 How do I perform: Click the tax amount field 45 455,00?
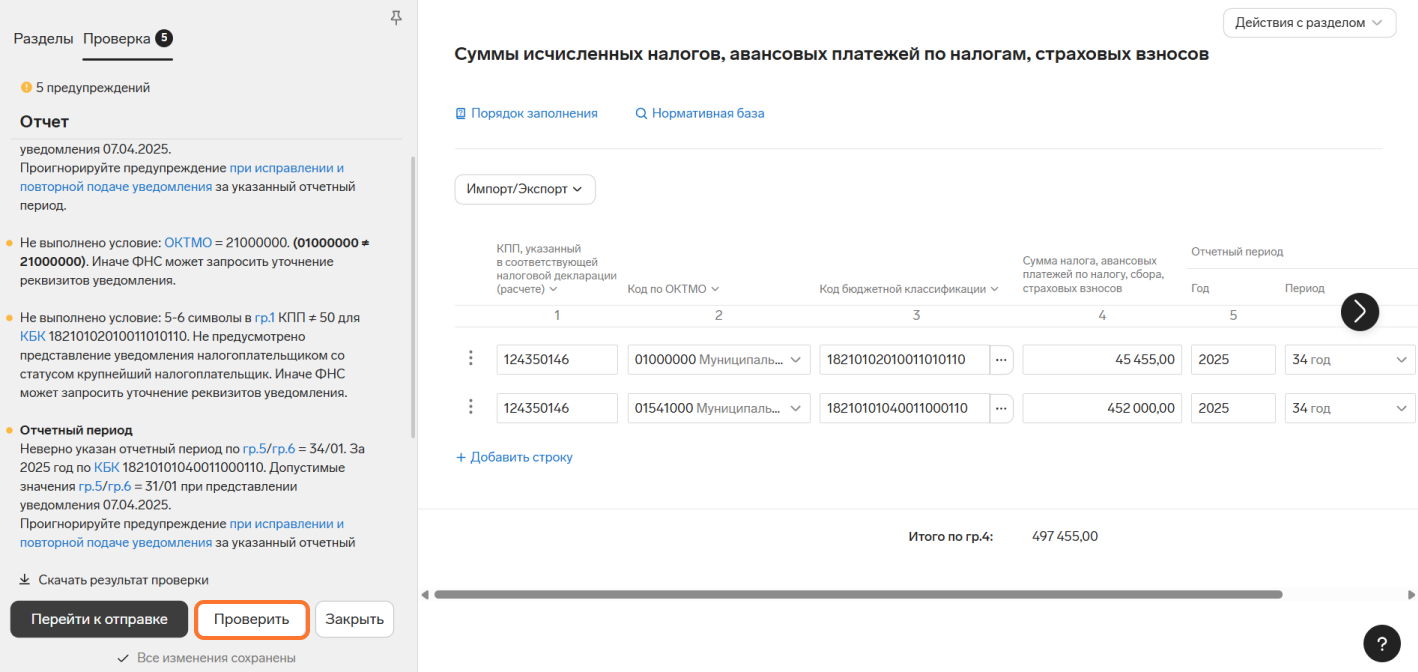pyautogui.click(x=1101, y=360)
